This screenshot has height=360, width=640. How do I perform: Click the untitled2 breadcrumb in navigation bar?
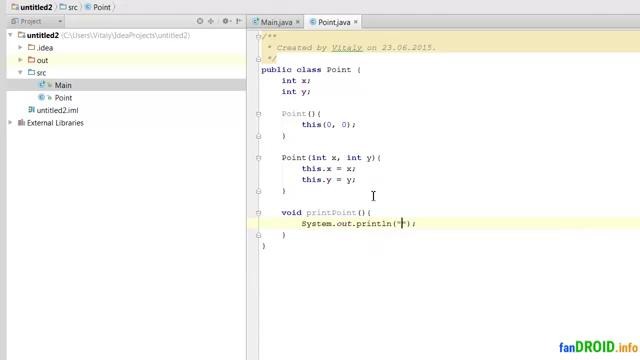coord(32,7)
